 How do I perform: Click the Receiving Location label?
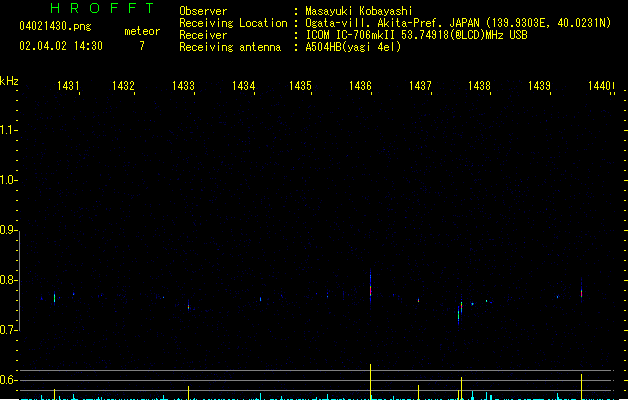tap(233, 23)
